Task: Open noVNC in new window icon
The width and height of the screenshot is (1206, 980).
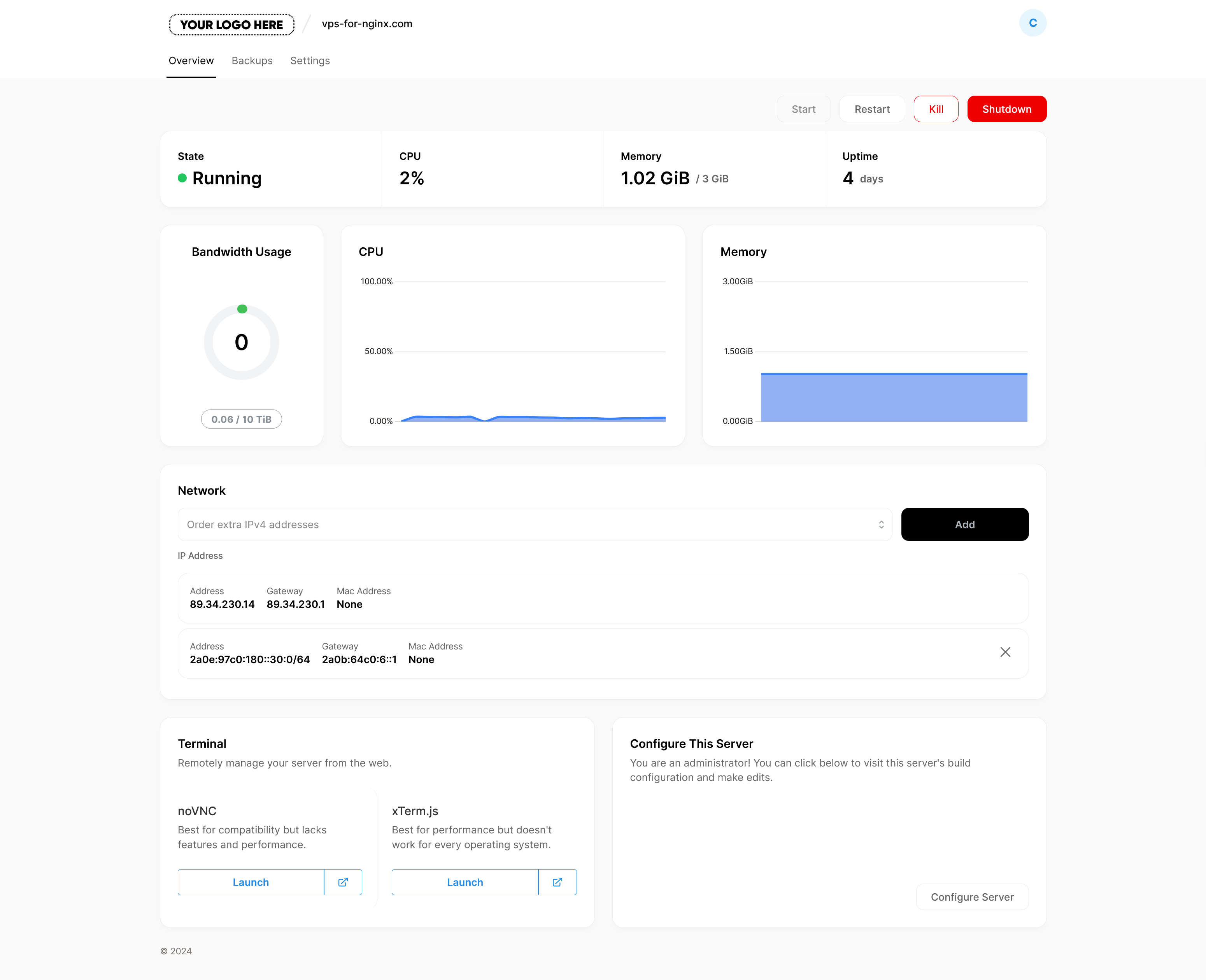Action: pyautogui.click(x=343, y=882)
